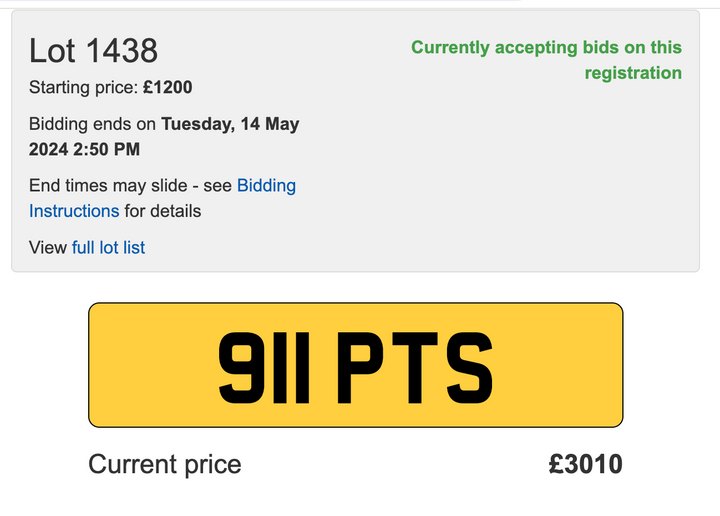Click the 2024 2:50 PM end time
Image resolution: width=720 pixels, height=516 pixels.
(x=84, y=150)
